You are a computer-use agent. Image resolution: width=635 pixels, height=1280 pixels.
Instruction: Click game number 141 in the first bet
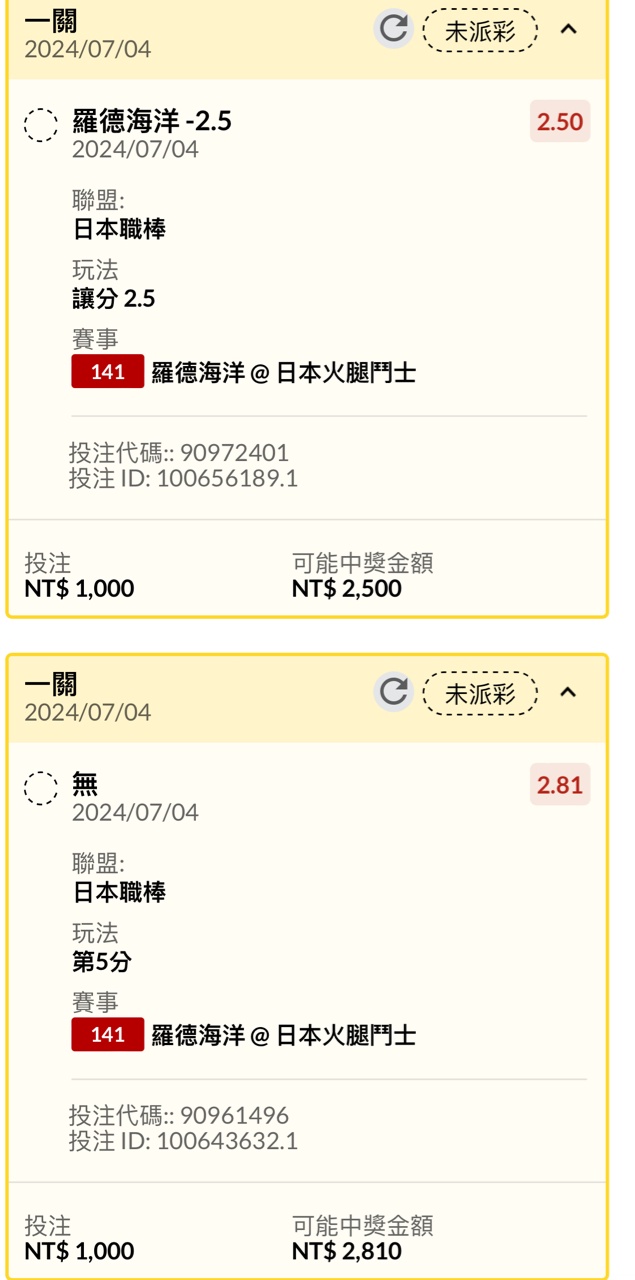(x=107, y=372)
